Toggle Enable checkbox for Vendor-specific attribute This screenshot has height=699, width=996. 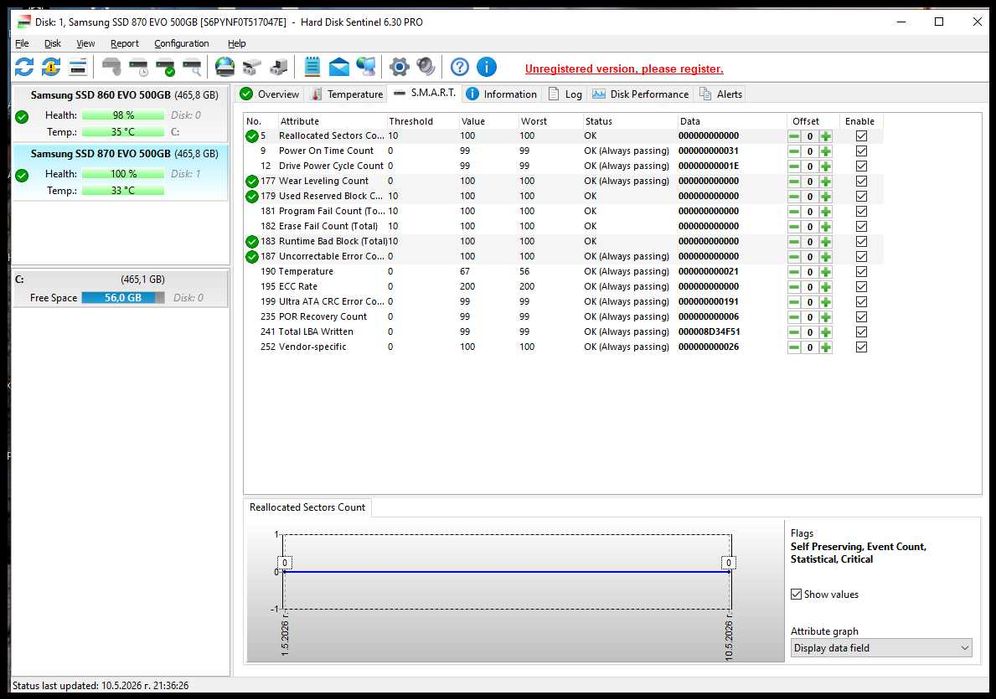861,348
